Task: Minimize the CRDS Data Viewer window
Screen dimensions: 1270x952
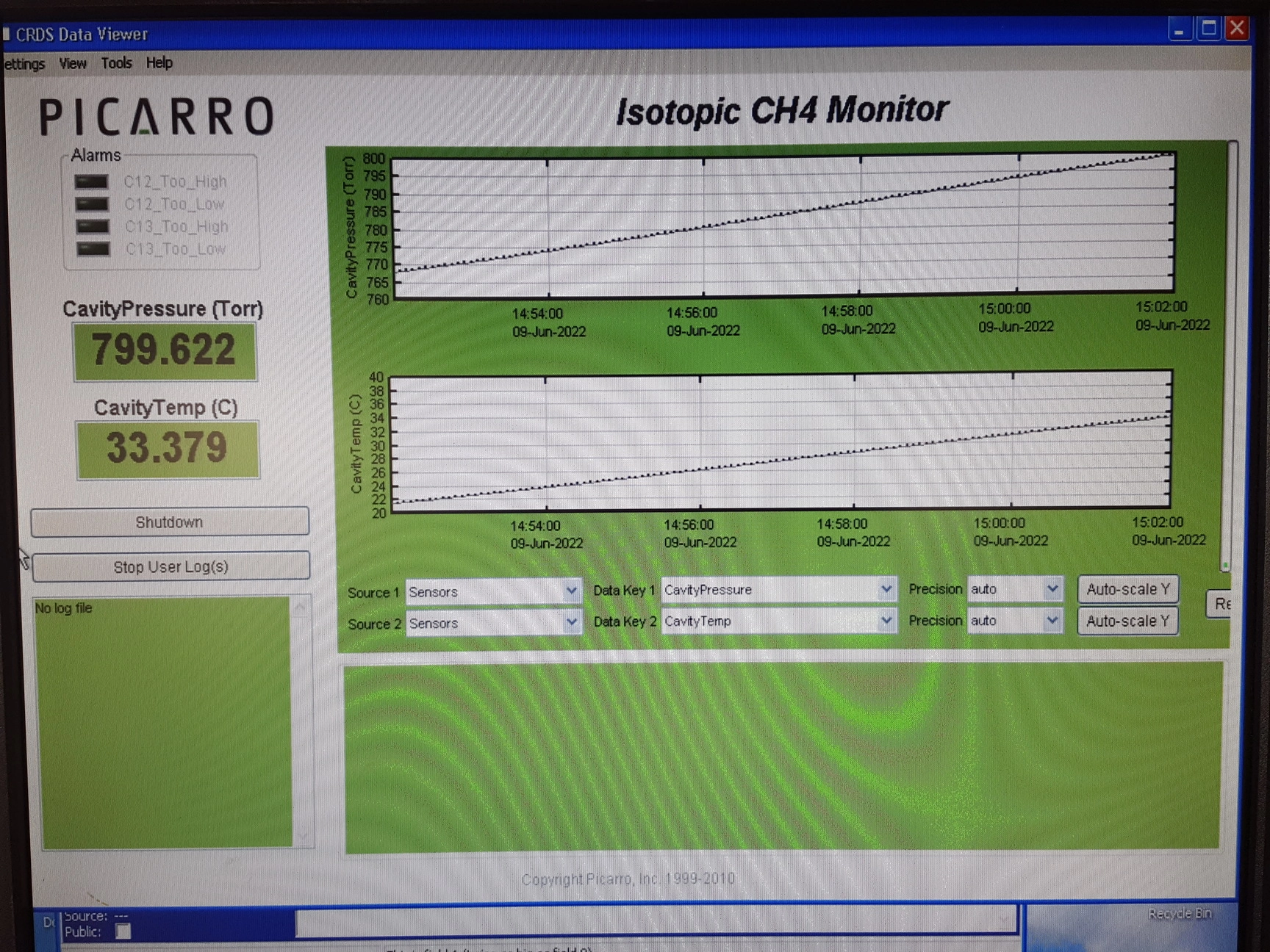Action: point(1180,29)
